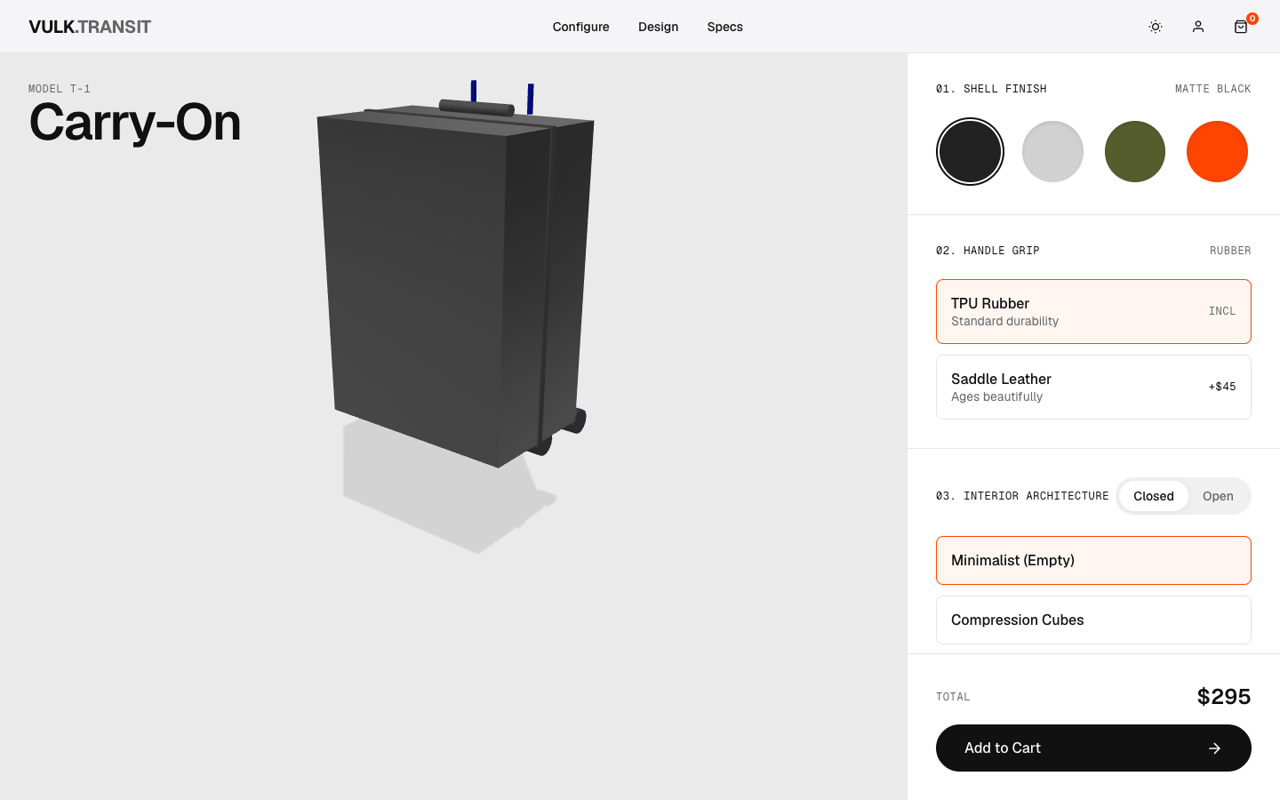Click the cart count badge
The height and width of the screenshot is (800, 1280).
(x=1252, y=18)
